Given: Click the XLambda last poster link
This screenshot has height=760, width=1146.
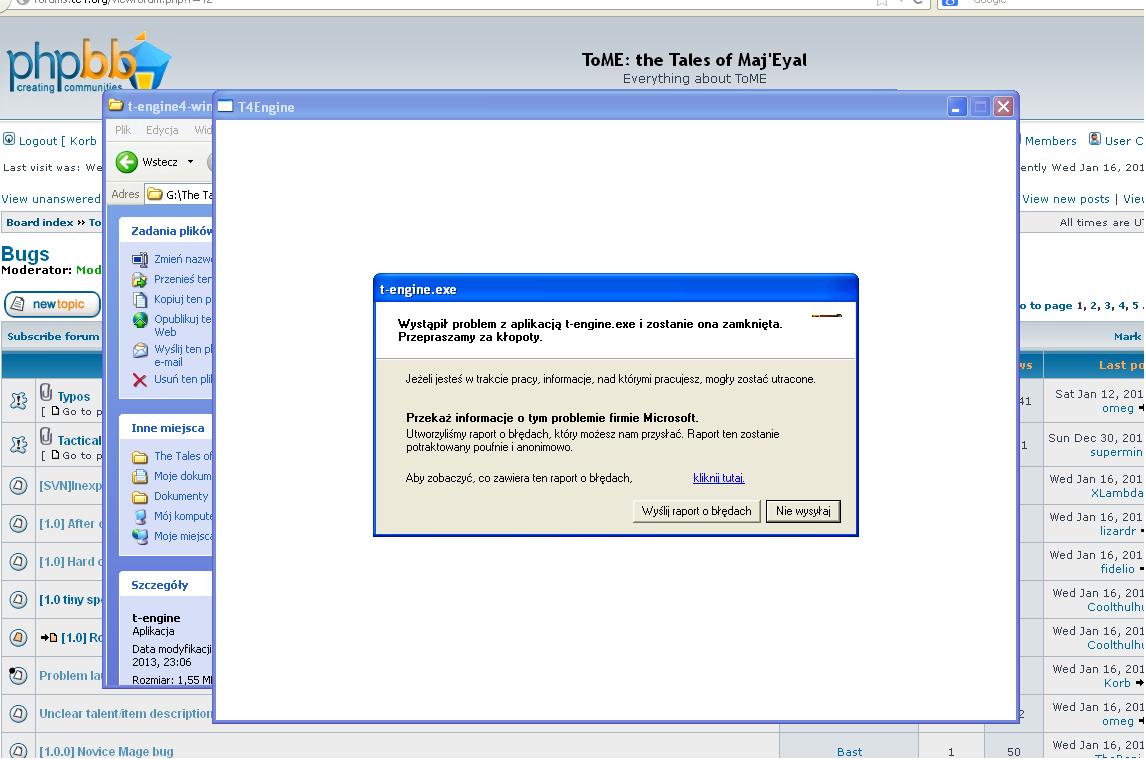Looking at the screenshot, I should 1117,493.
